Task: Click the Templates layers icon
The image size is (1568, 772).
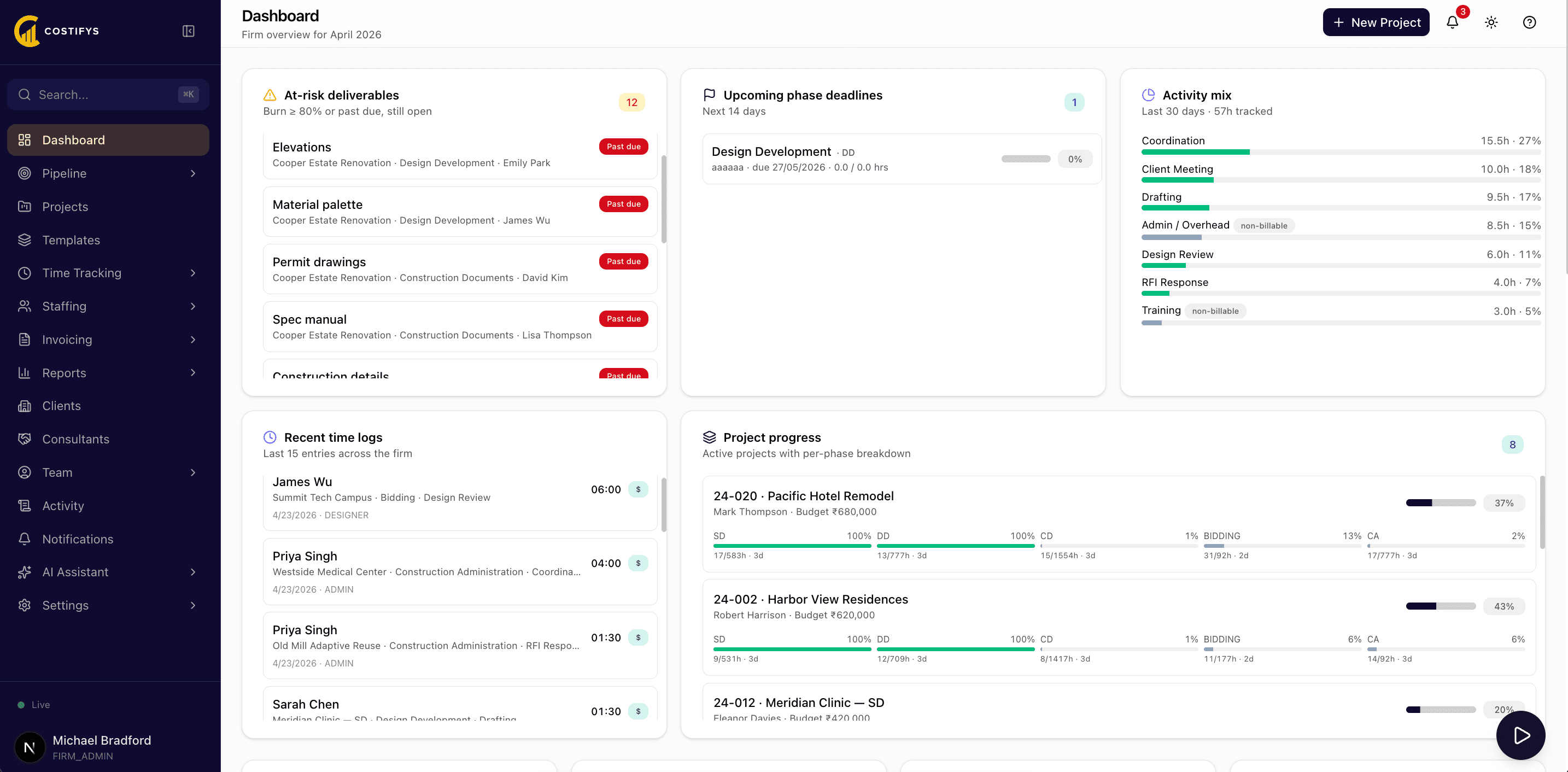Action: pos(25,240)
